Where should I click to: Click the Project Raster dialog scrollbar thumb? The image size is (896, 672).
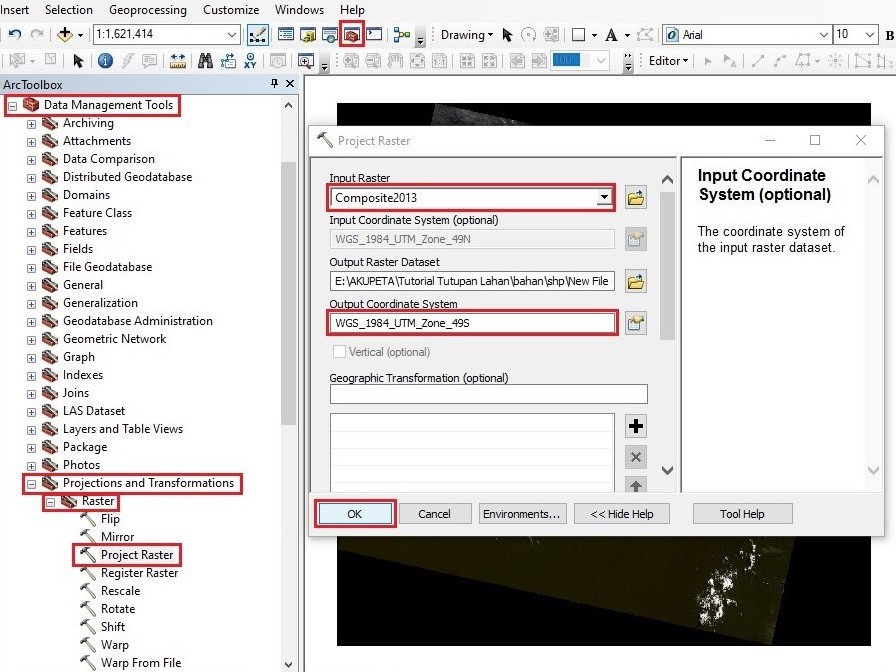667,266
